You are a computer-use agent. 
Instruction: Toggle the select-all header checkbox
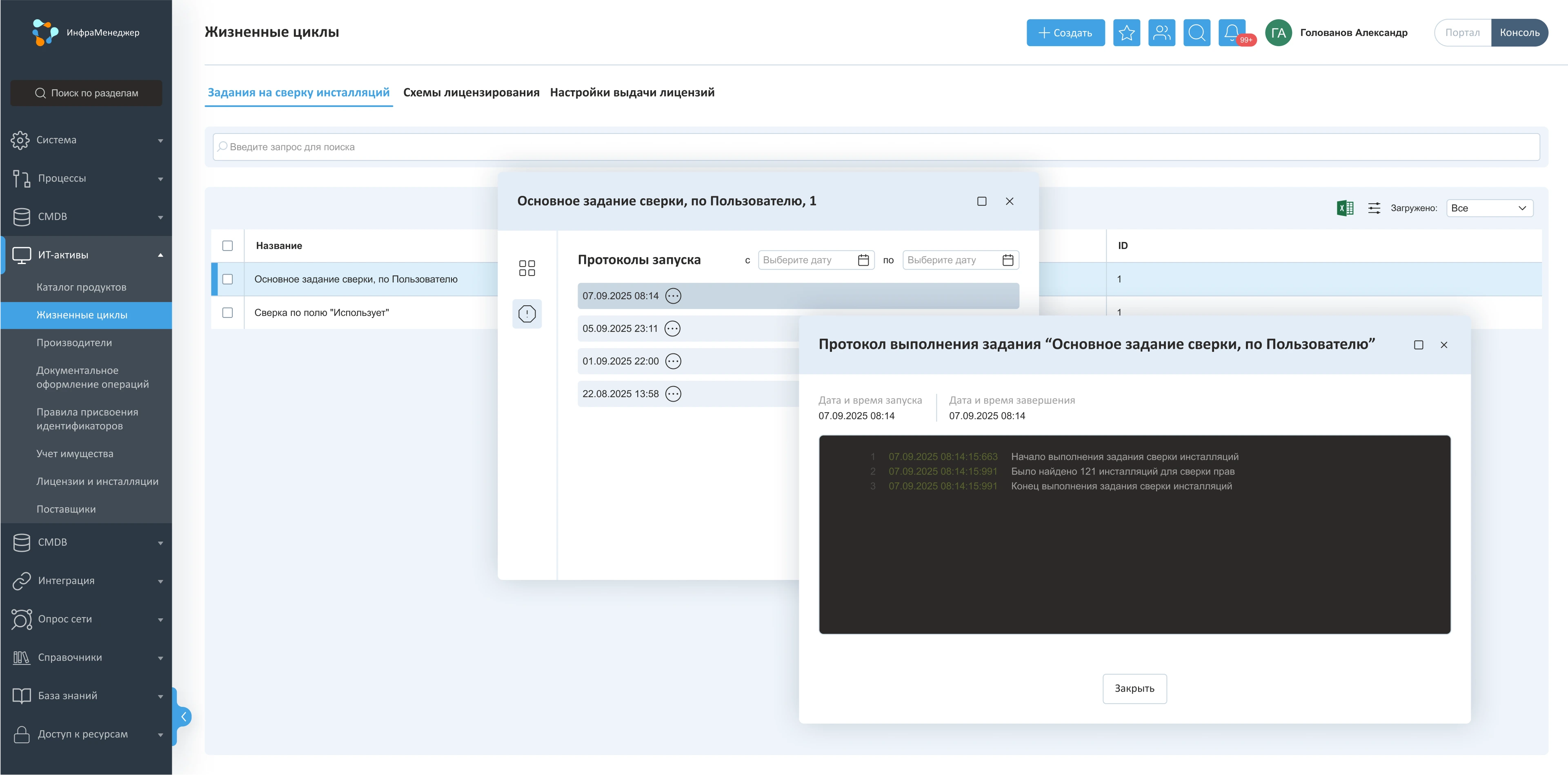click(228, 246)
